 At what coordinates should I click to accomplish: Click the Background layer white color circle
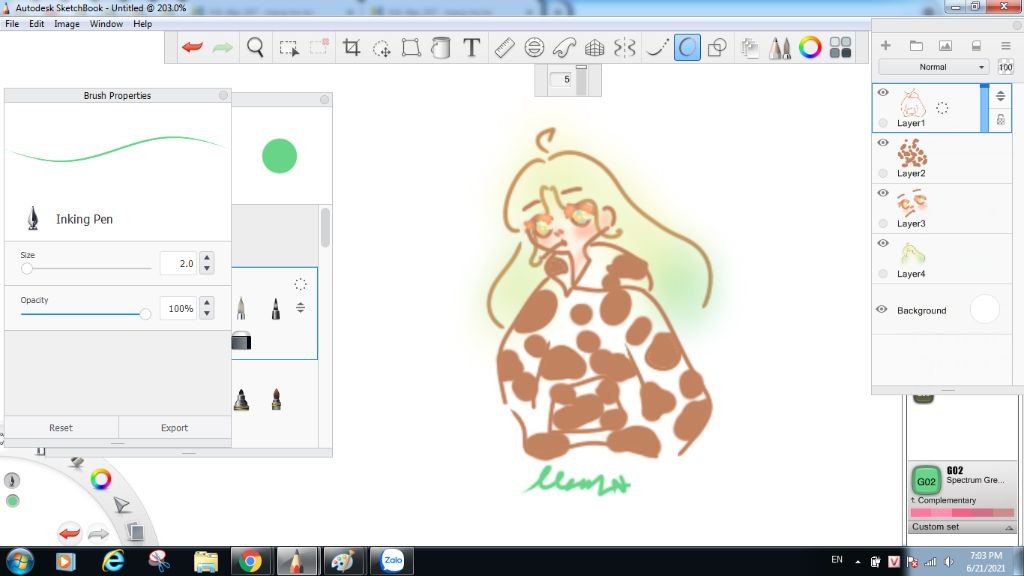point(984,310)
